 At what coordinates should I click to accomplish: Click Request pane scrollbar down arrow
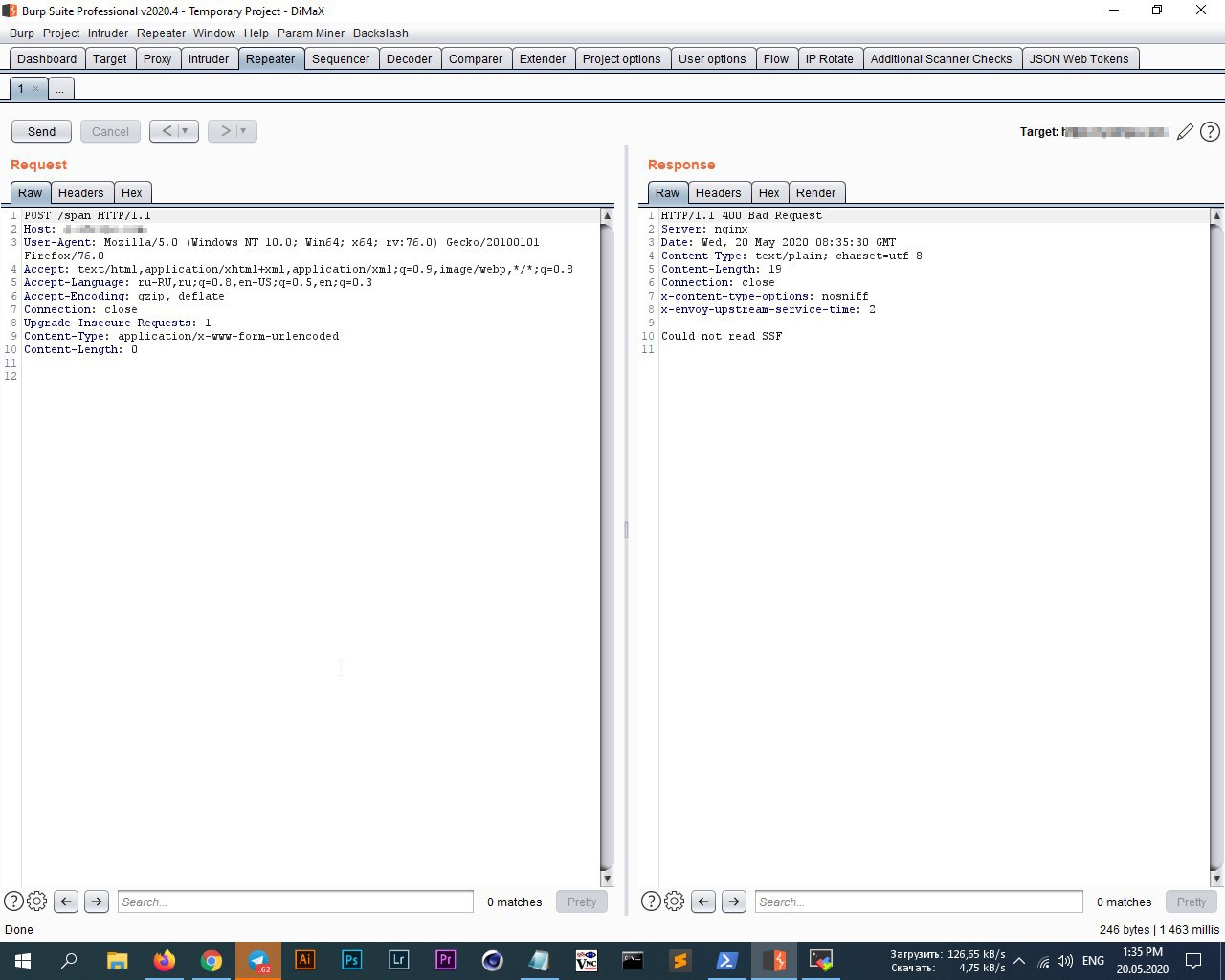tap(607, 879)
